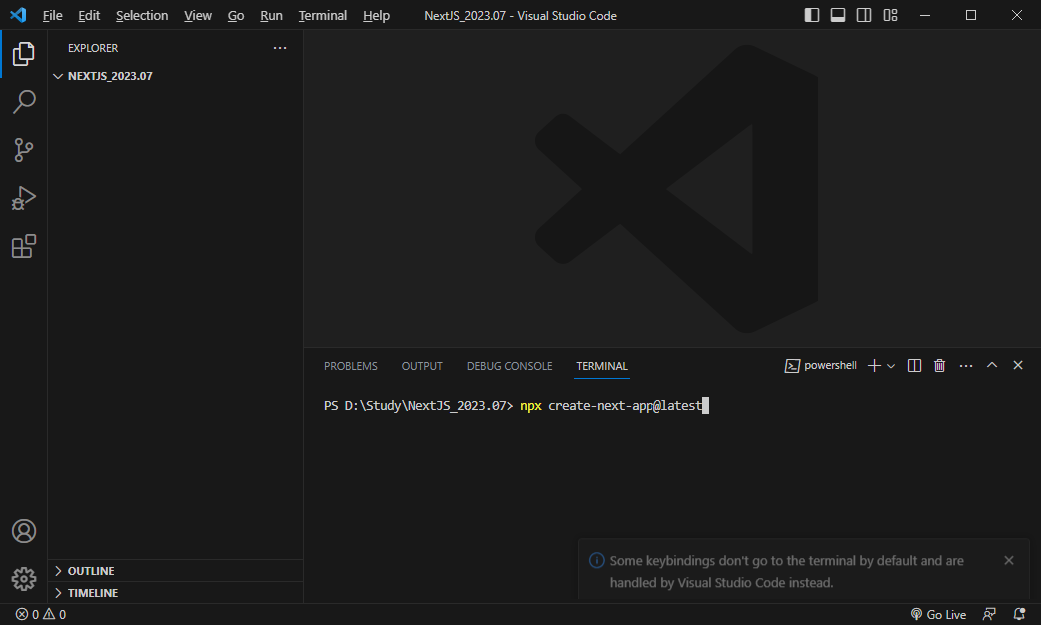Maximize the panel size with the chevron-up icon
Screen dimensions: 1041x625
click(992, 365)
